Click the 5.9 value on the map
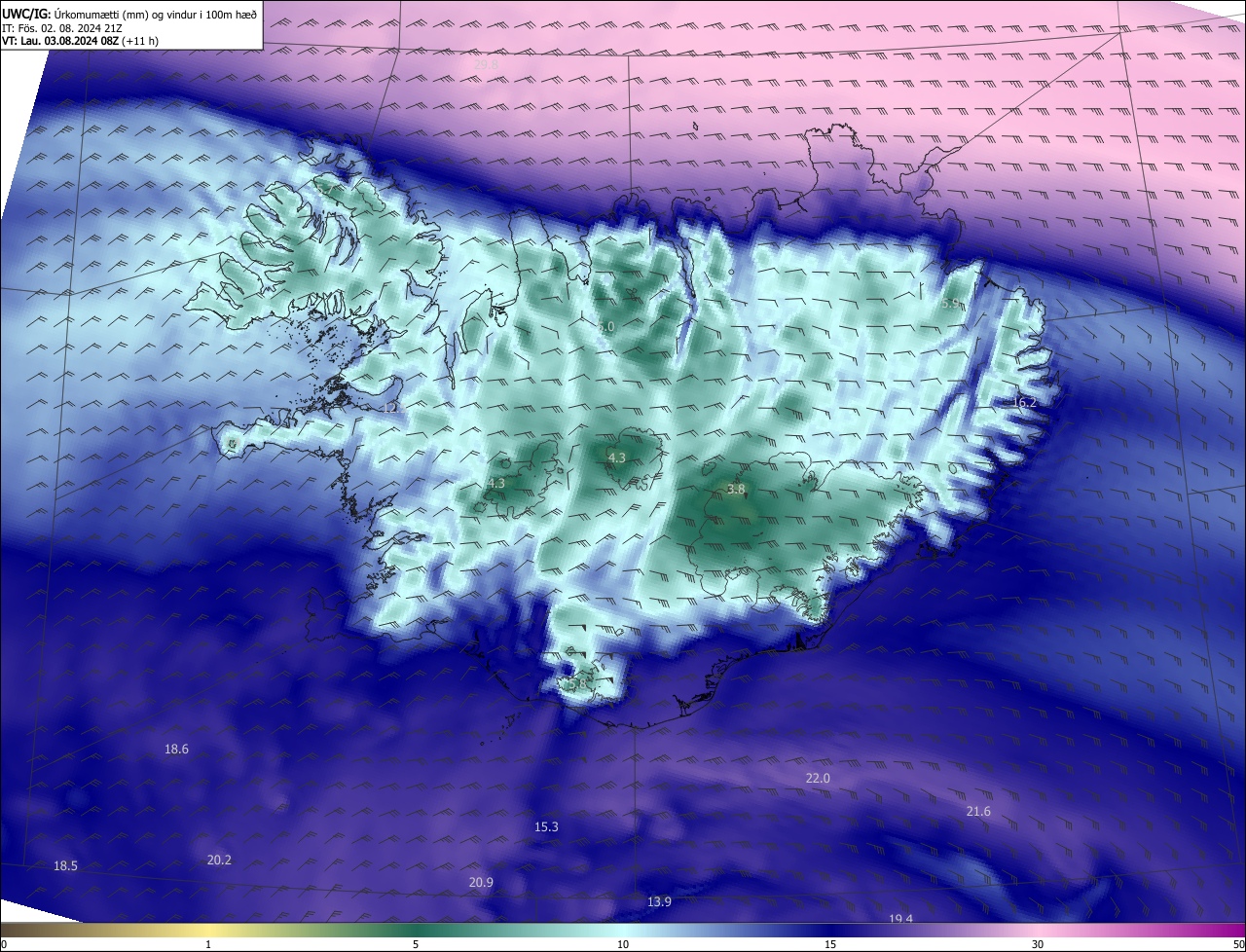The width and height of the screenshot is (1246, 952). [950, 304]
